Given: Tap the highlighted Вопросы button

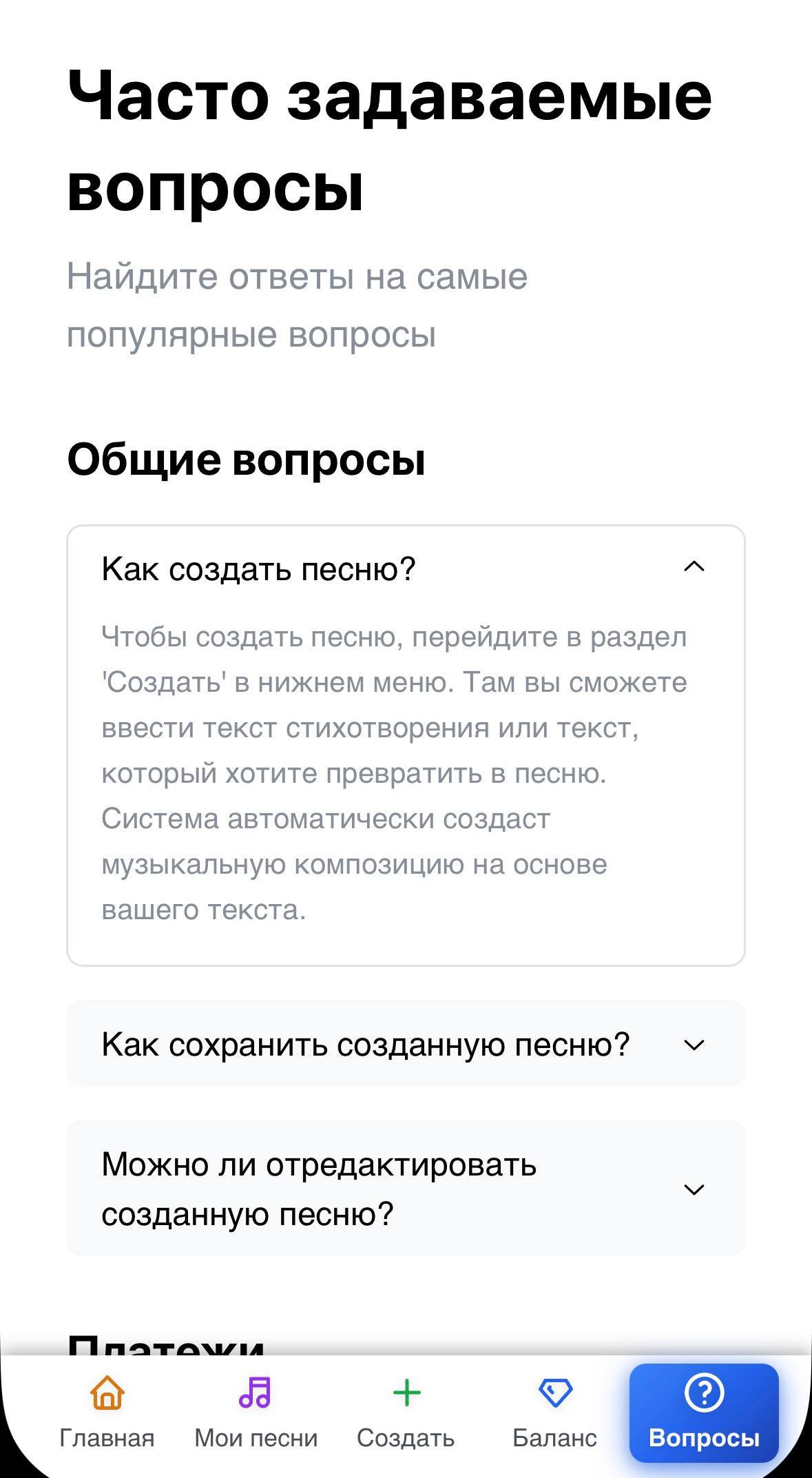Looking at the screenshot, I should point(704,1409).
